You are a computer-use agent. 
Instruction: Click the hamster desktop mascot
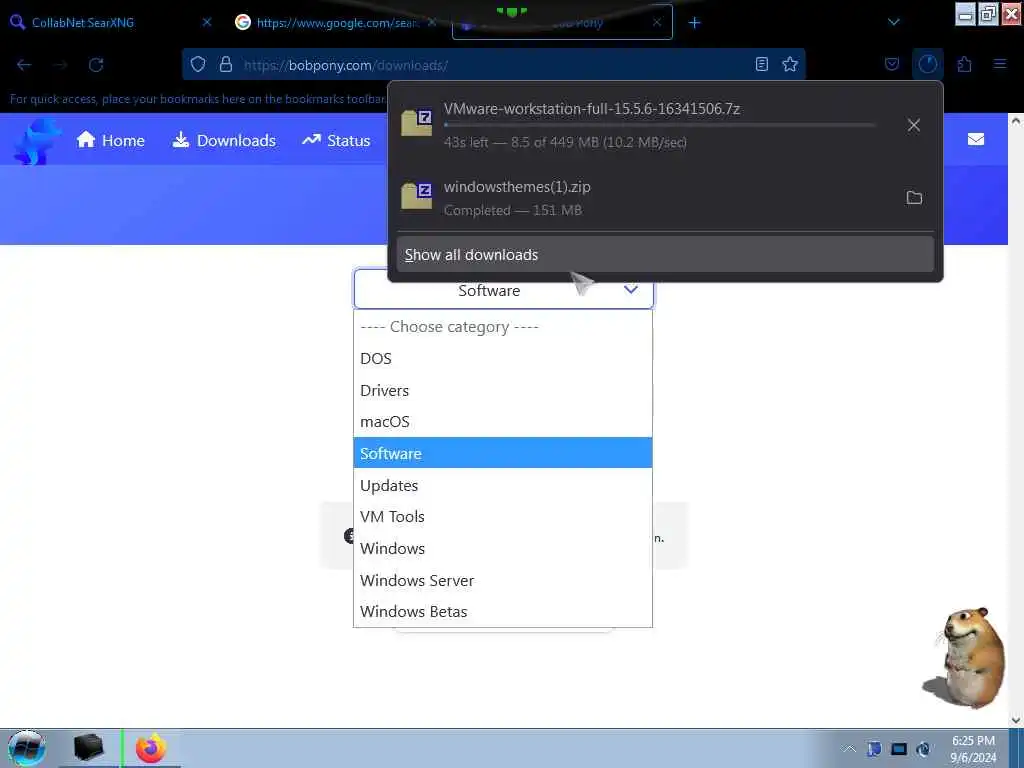[x=966, y=658]
